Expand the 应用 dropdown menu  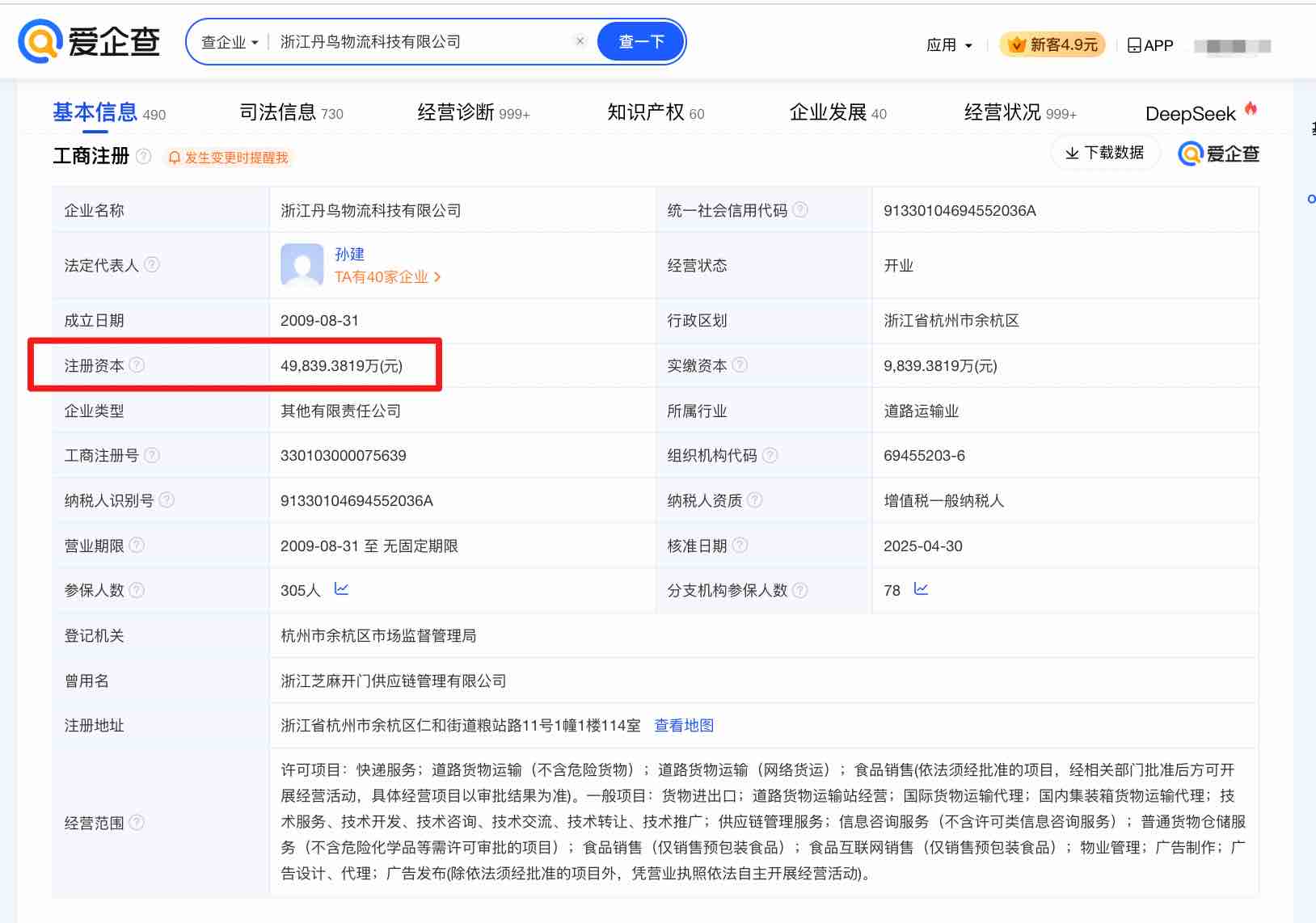click(949, 45)
